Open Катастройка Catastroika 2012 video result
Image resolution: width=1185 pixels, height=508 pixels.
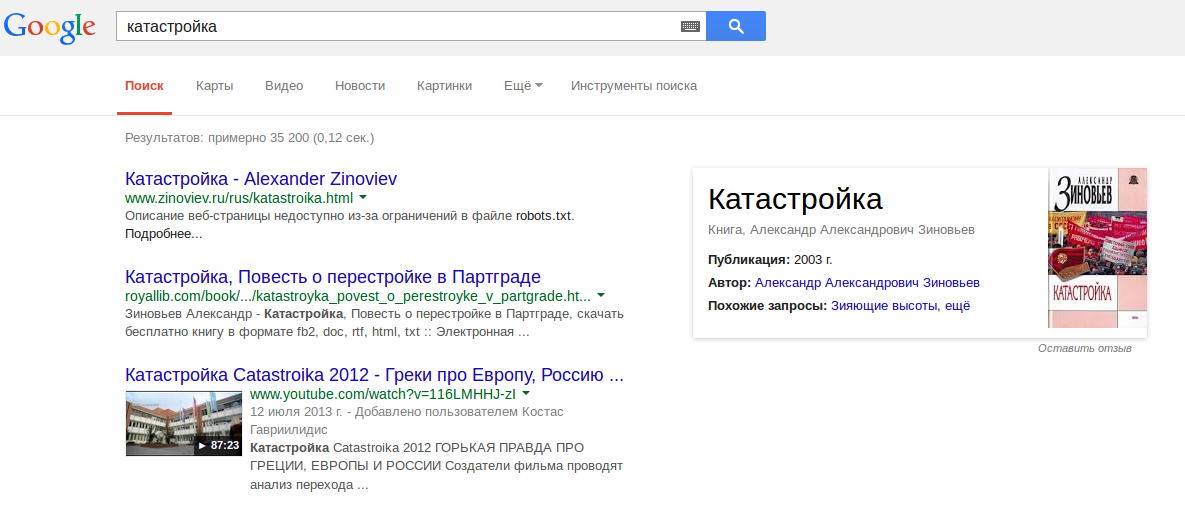click(x=374, y=374)
